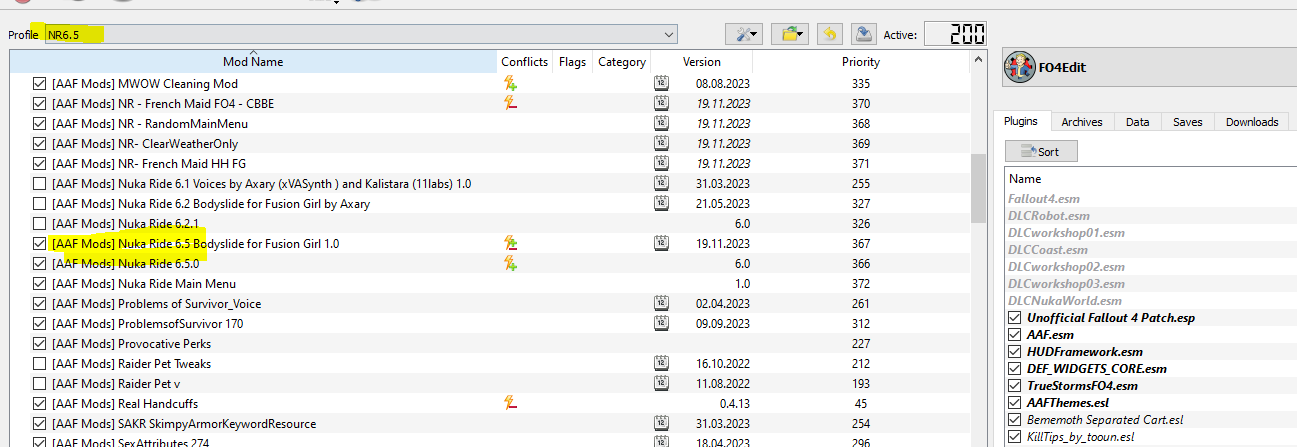Screen dimensions: 1297x447
Task: Toggle Unofficial Fallout 4 Patch.esp plugin
Action: [x=1015, y=318]
